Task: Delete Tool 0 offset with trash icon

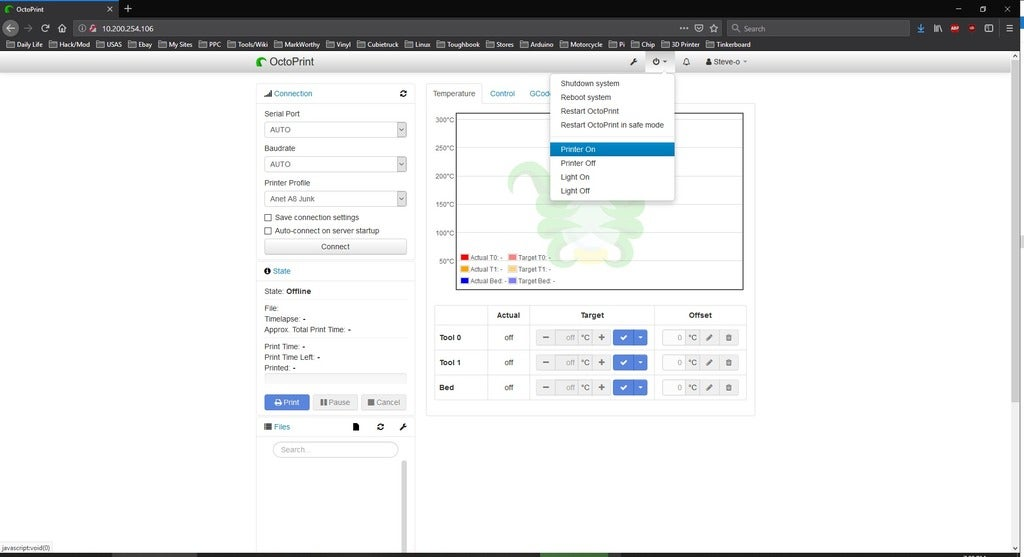Action: [729, 338]
